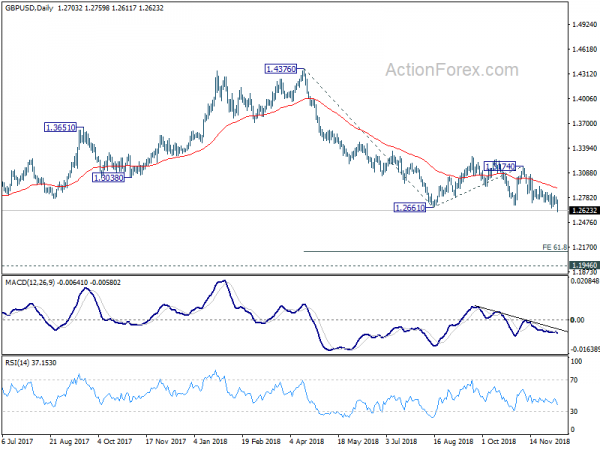
Task: Click the 1.43760 price label
Action: (281, 69)
